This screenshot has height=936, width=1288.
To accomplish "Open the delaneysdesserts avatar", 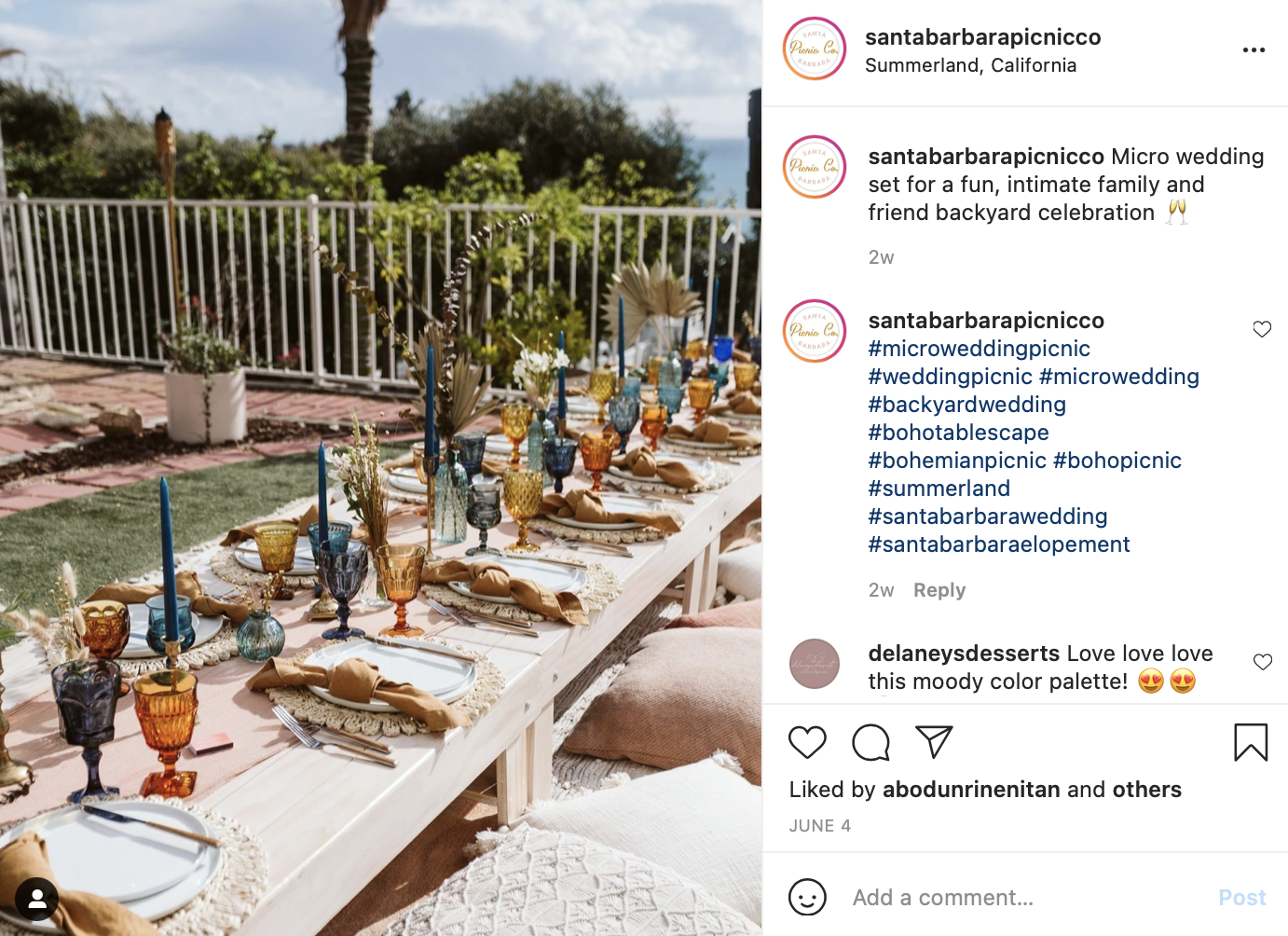I will click(x=815, y=664).
